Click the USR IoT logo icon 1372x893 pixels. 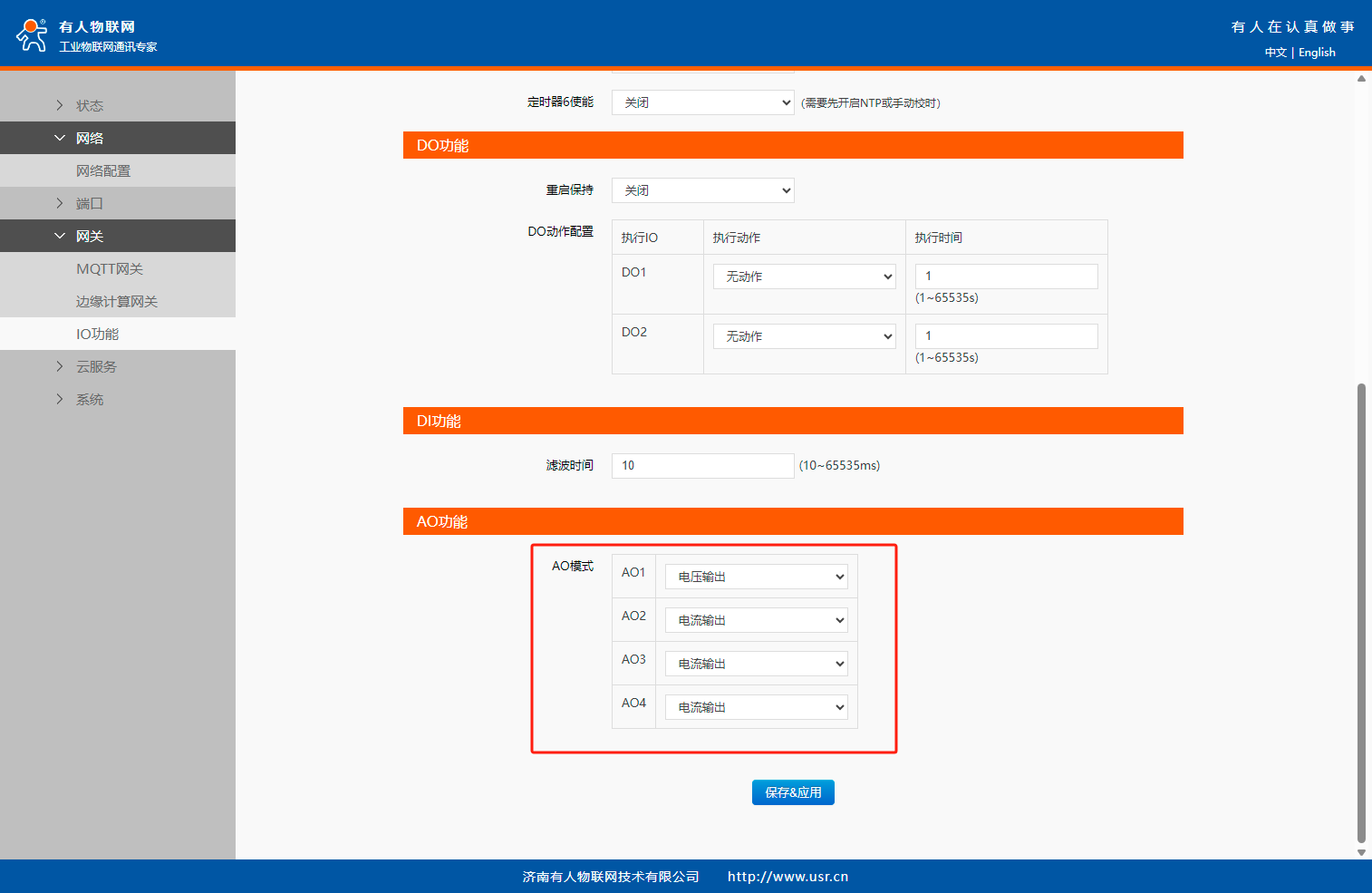[33, 34]
